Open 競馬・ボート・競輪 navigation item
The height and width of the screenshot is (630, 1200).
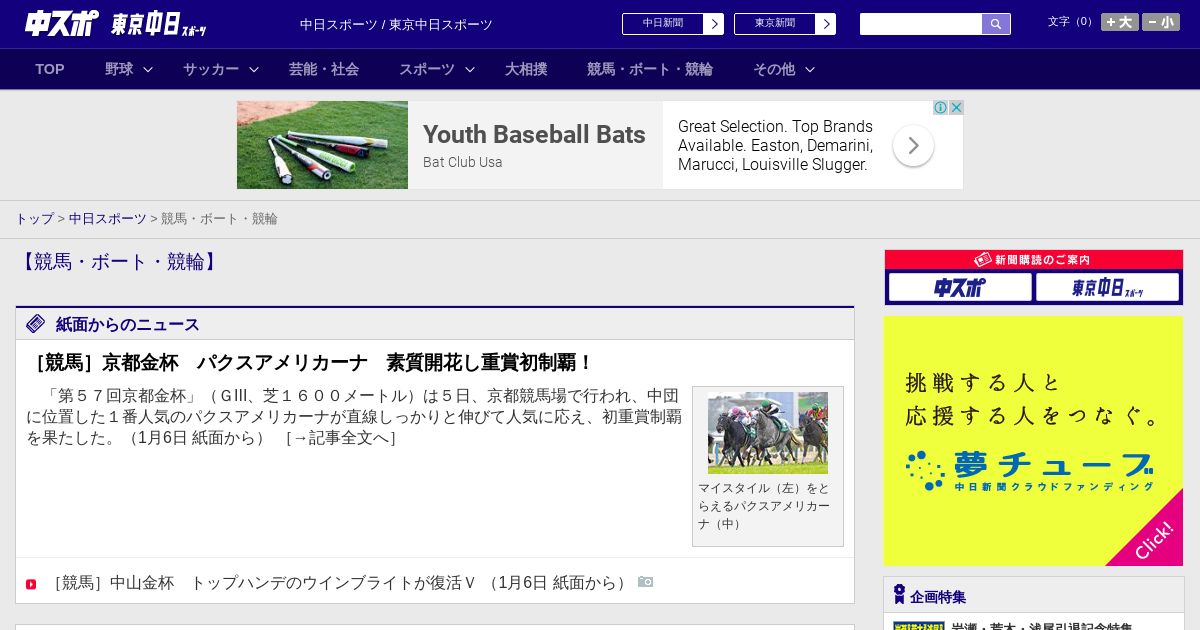(650, 69)
